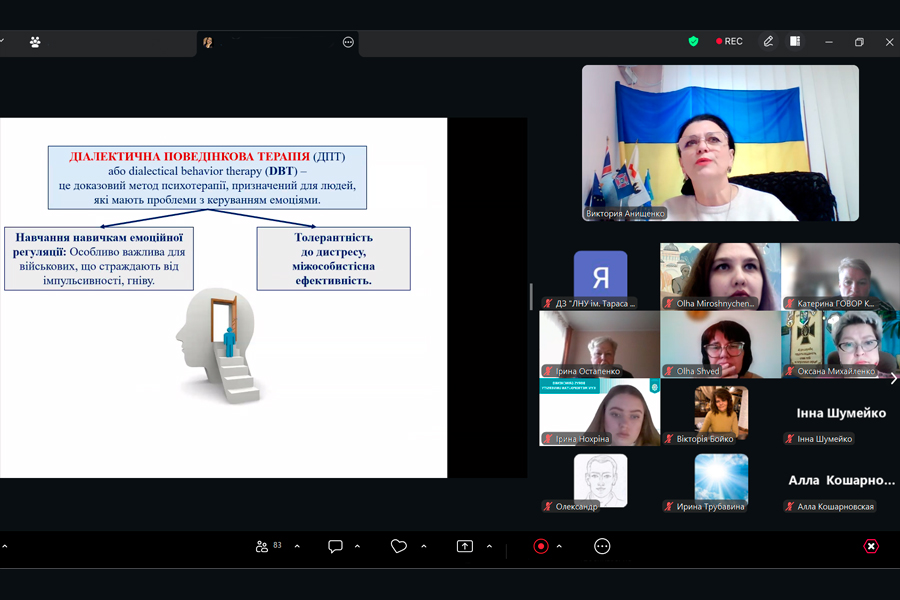Click the Толерантність до дистресу box
Viewport: 900px width, 600px height.
coord(333,258)
